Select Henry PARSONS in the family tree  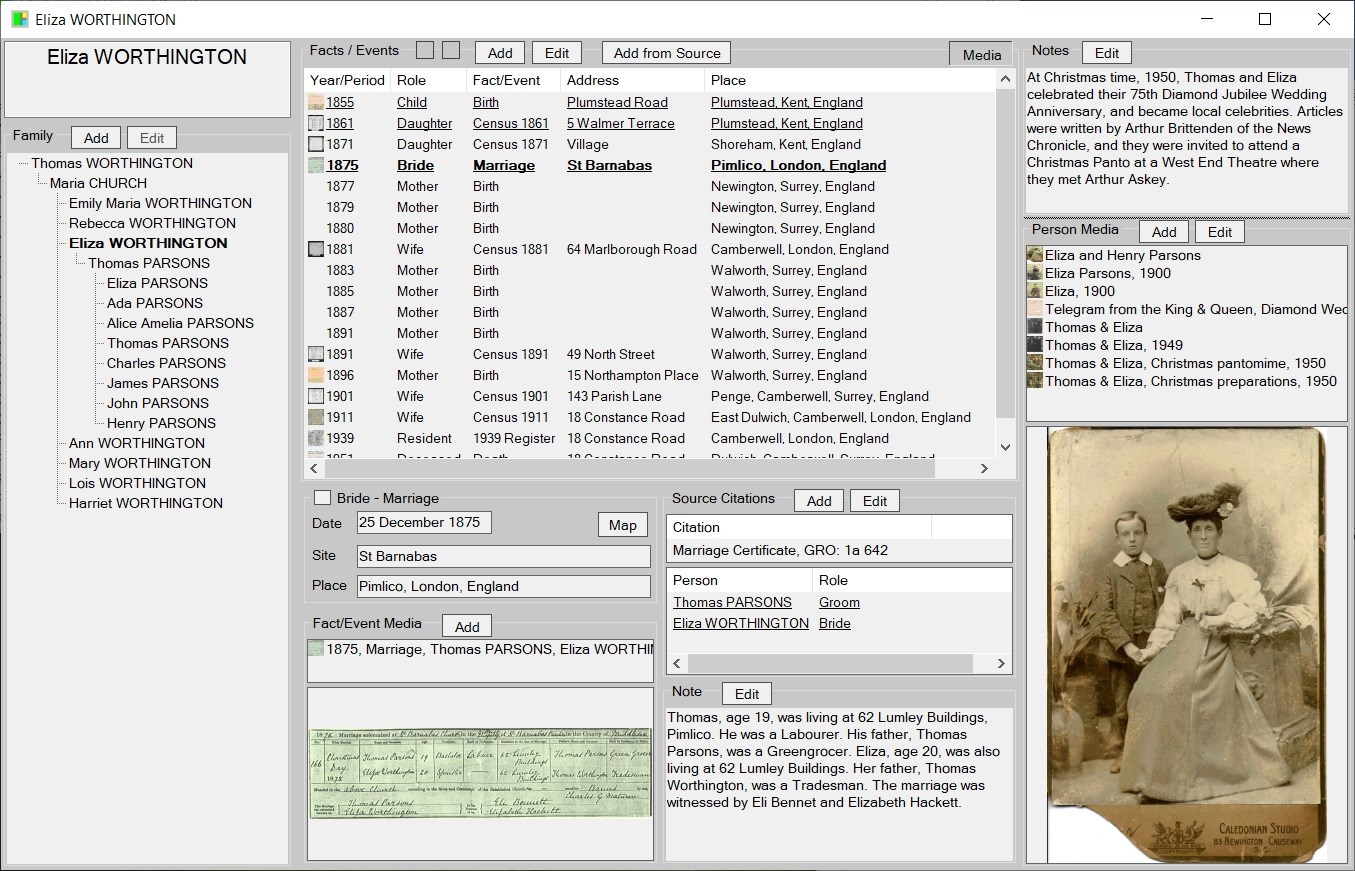pyautogui.click(x=161, y=423)
